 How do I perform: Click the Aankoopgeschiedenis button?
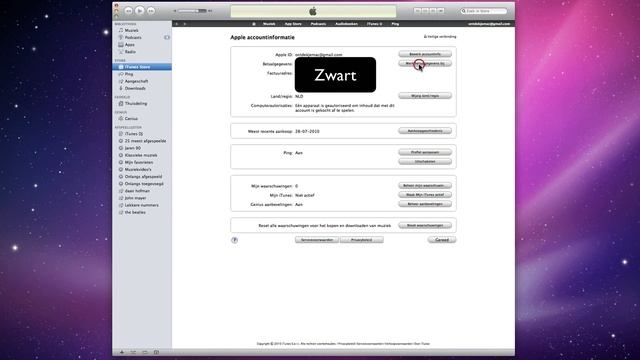[425, 131]
